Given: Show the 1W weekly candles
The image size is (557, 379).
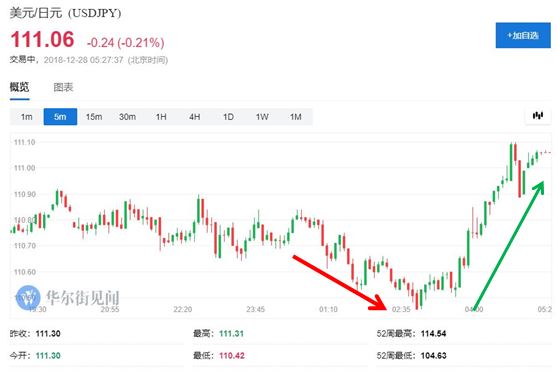Looking at the screenshot, I should point(262,117).
